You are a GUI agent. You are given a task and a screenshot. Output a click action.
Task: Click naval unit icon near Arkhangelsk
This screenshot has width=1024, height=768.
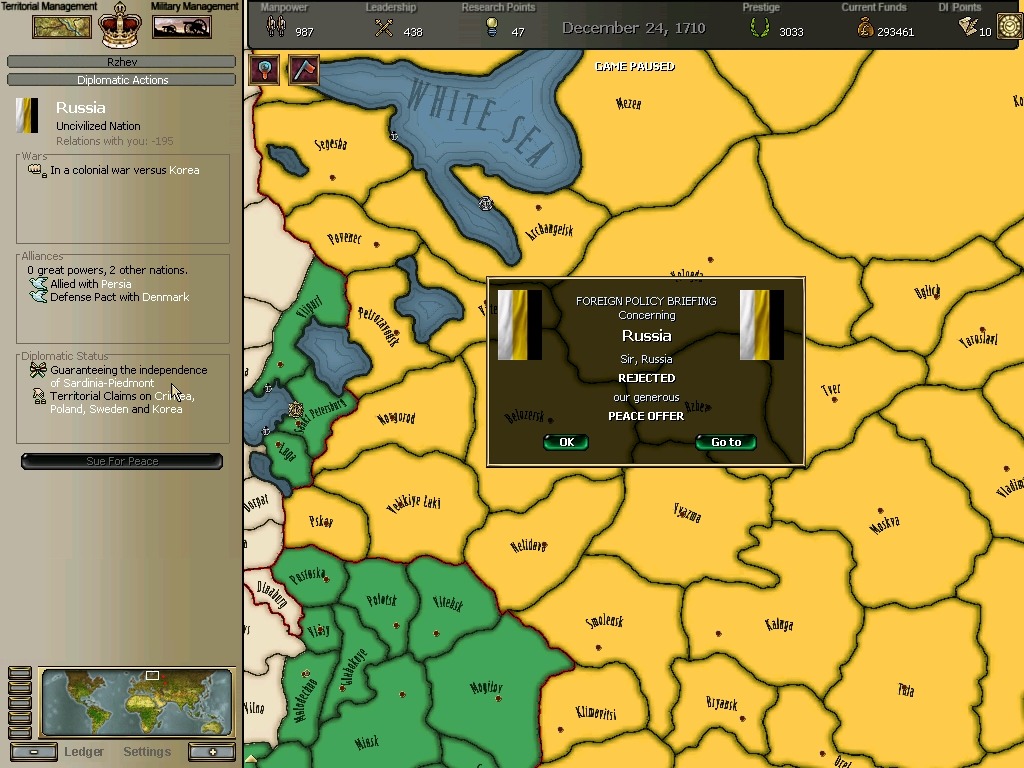(x=485, y=203)
